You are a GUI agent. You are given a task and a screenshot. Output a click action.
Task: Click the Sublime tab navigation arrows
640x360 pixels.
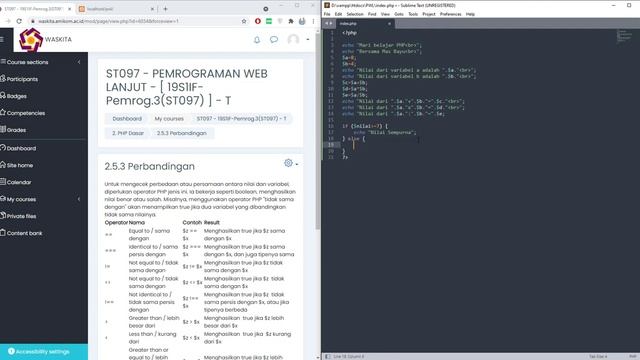click(x=328, y=24)
